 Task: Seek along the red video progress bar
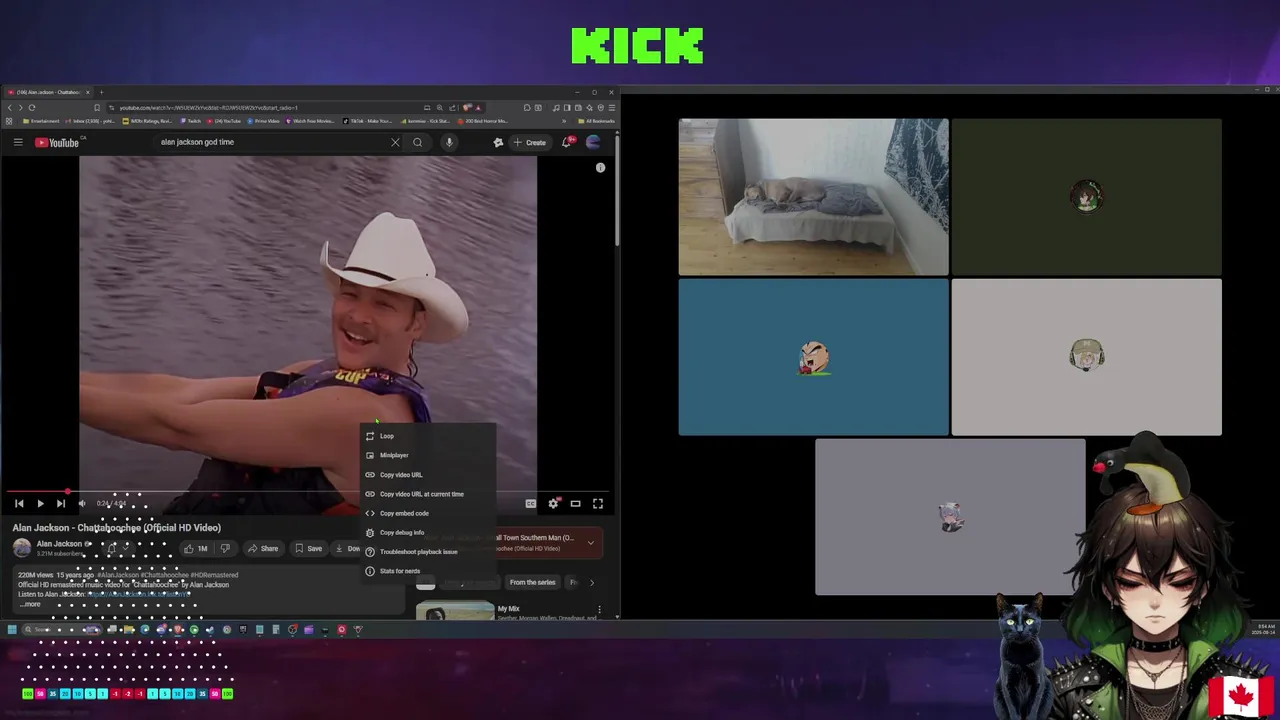click(306, 492)
